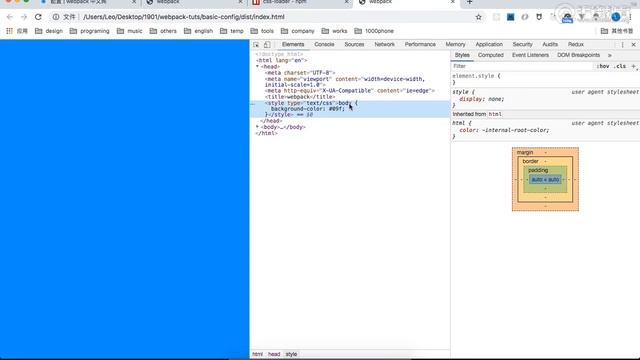The width and height of the screenshot is (640, 360).
Task: Open the DOM Breakpoints sub-tab
Action: click(x=578, y=55)
